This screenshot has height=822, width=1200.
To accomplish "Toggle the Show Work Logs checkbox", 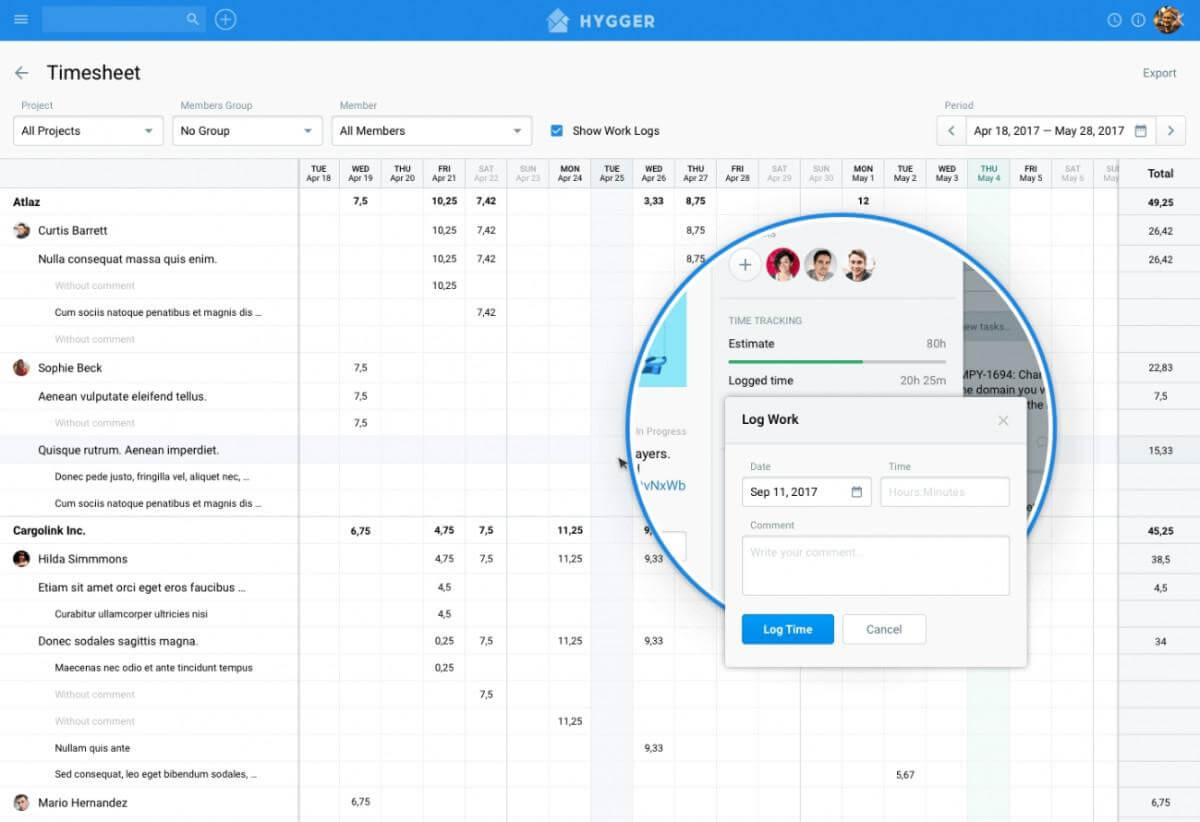I will [x=557, y=130].
